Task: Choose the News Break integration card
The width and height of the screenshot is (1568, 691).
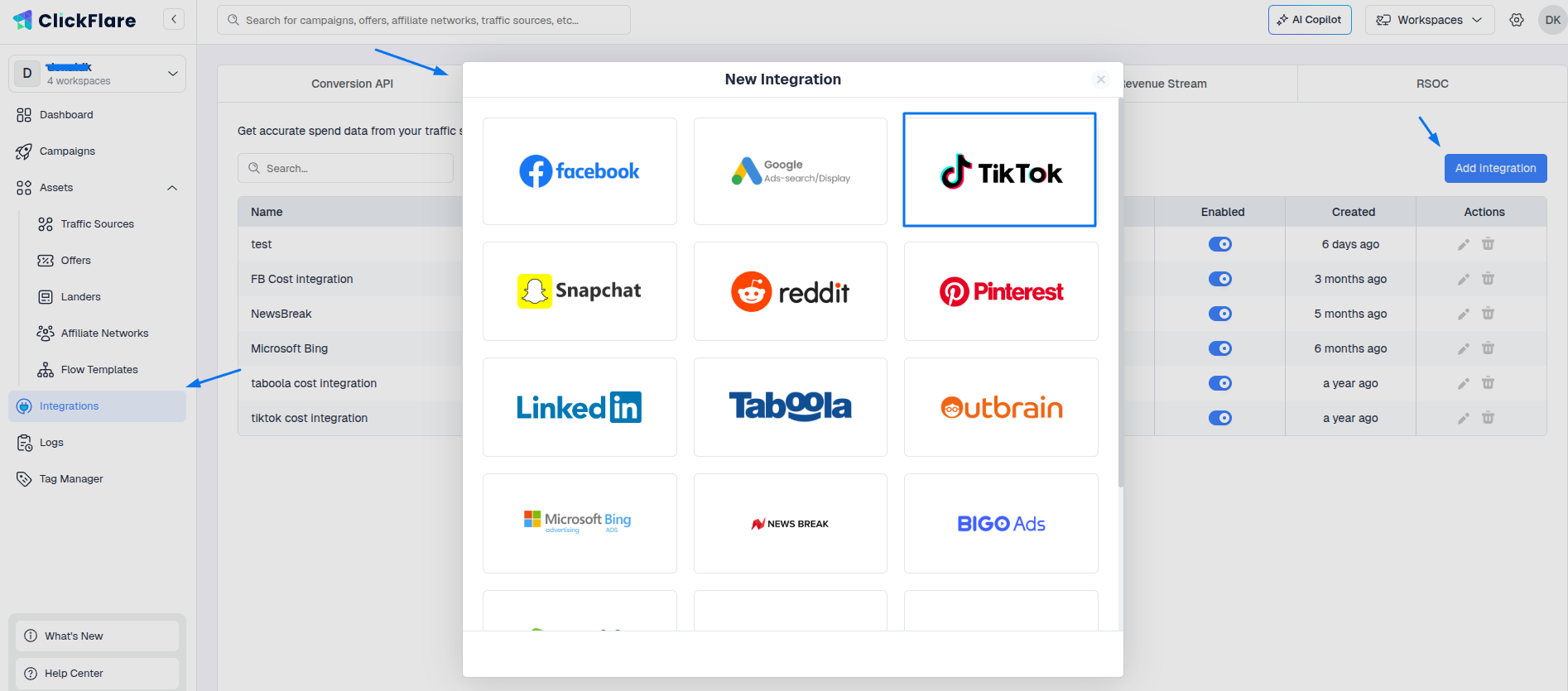Action: click(x=791, y=523)
